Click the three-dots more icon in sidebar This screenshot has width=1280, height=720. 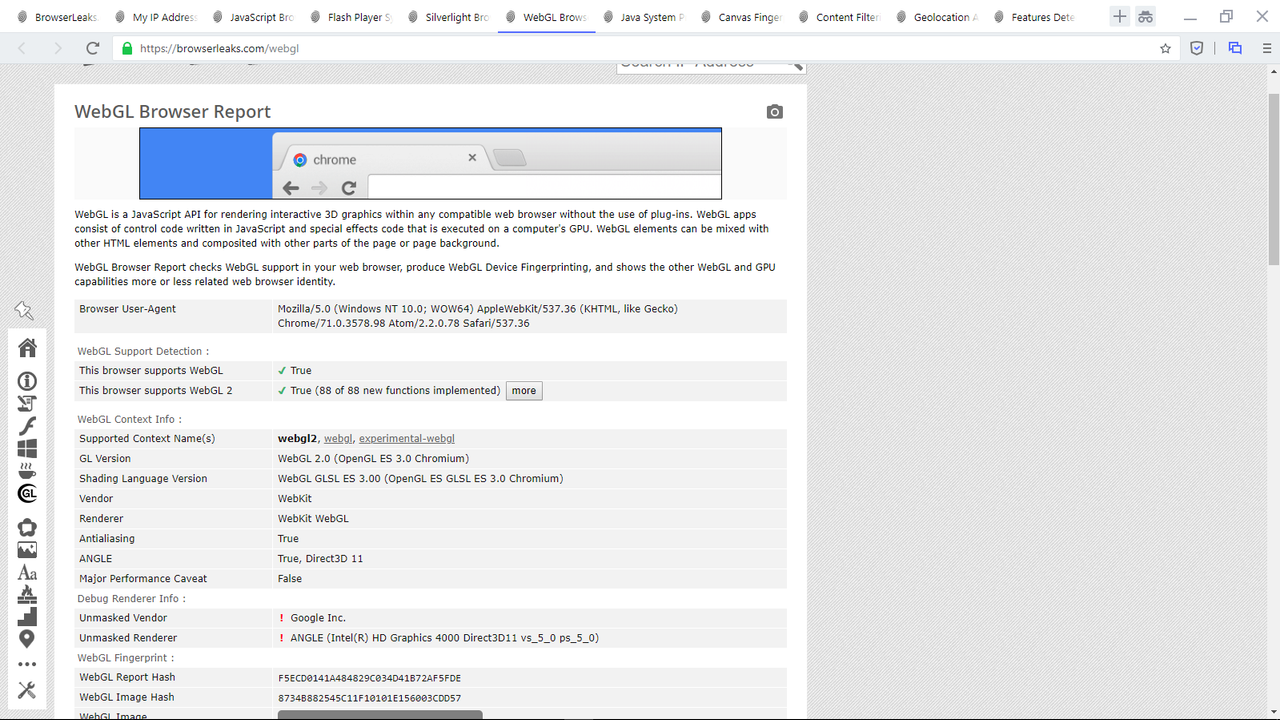click(27, 664)
